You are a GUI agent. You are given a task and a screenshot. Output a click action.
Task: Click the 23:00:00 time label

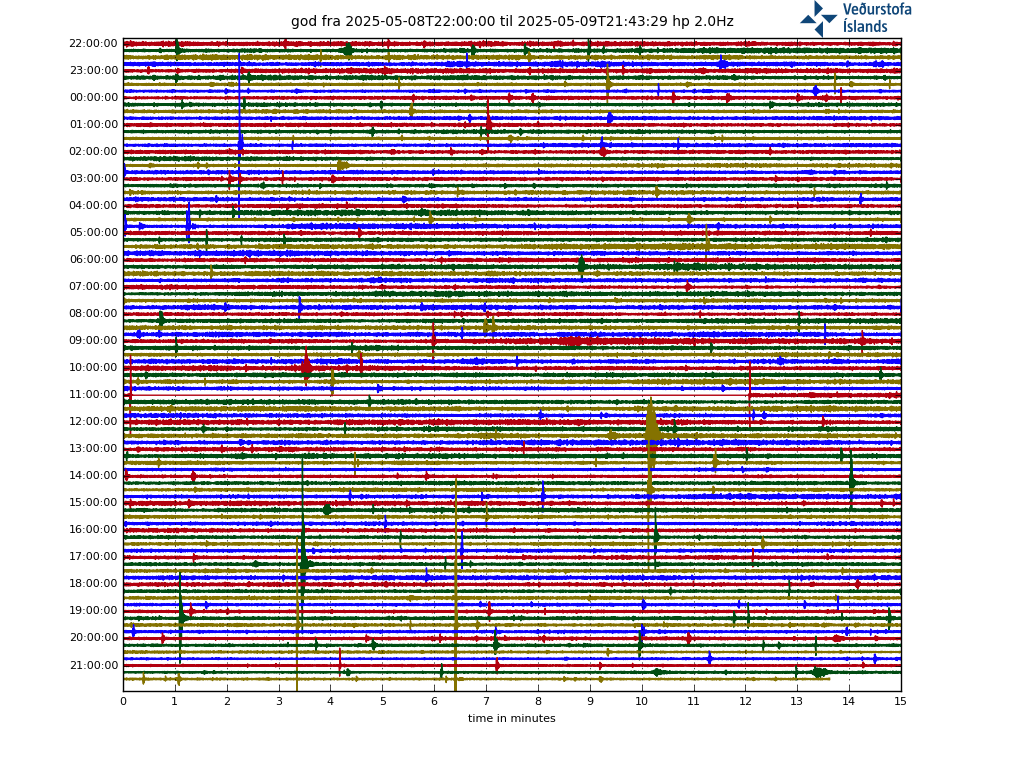93,71
